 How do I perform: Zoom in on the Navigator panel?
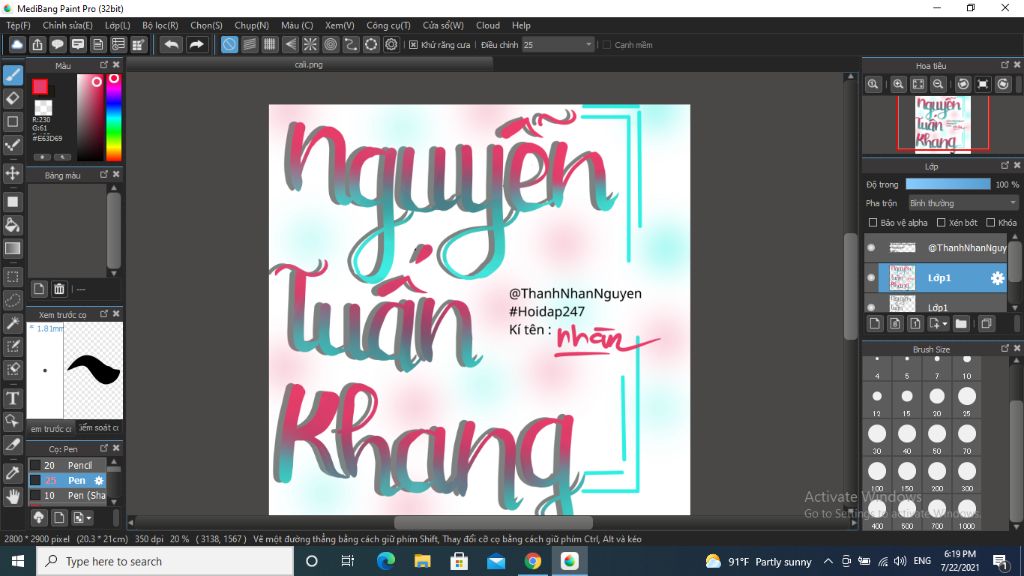coord(898,84)
